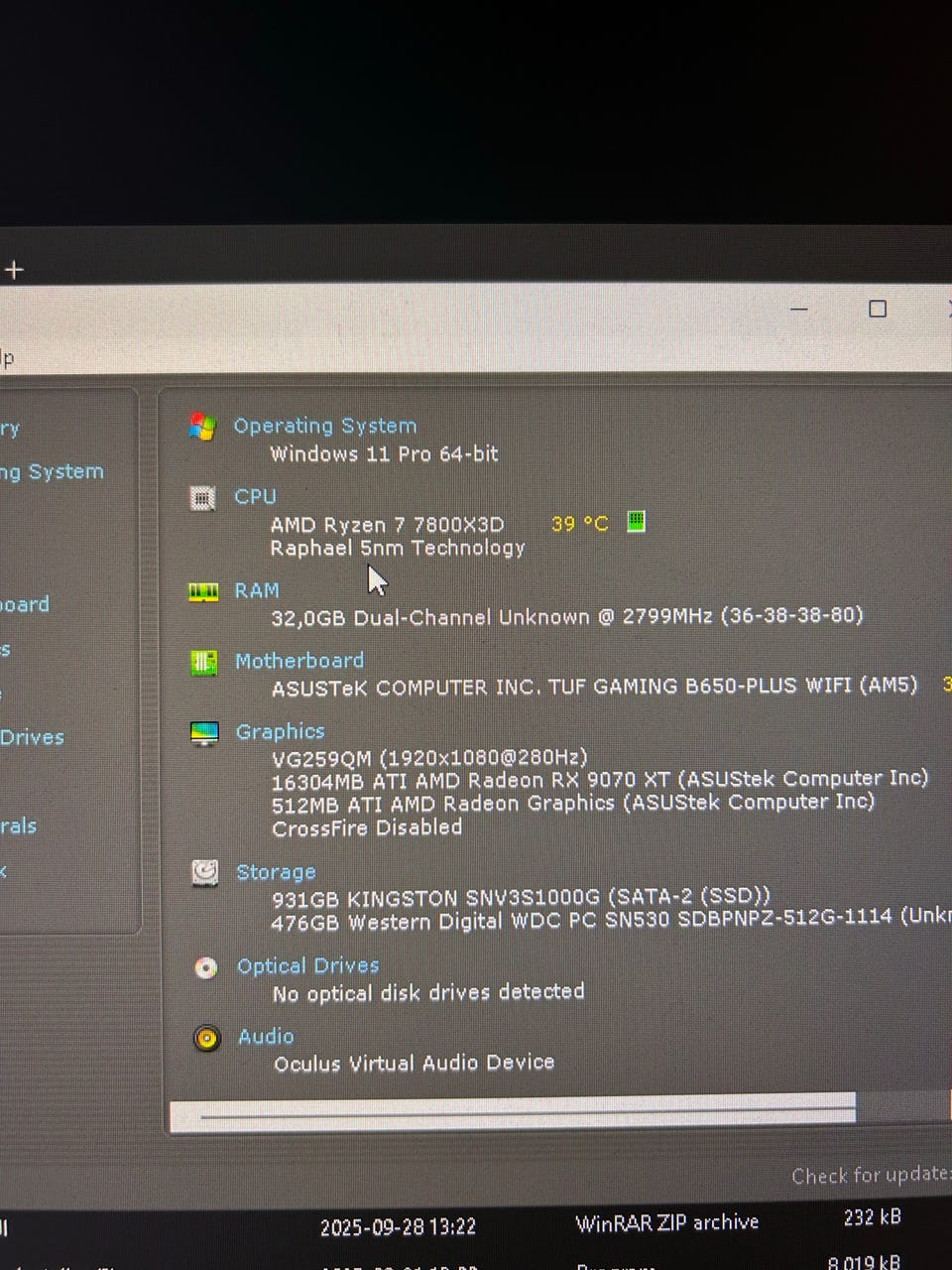
Task: Click Check for updates link
Action: (x=871, y=1175)
